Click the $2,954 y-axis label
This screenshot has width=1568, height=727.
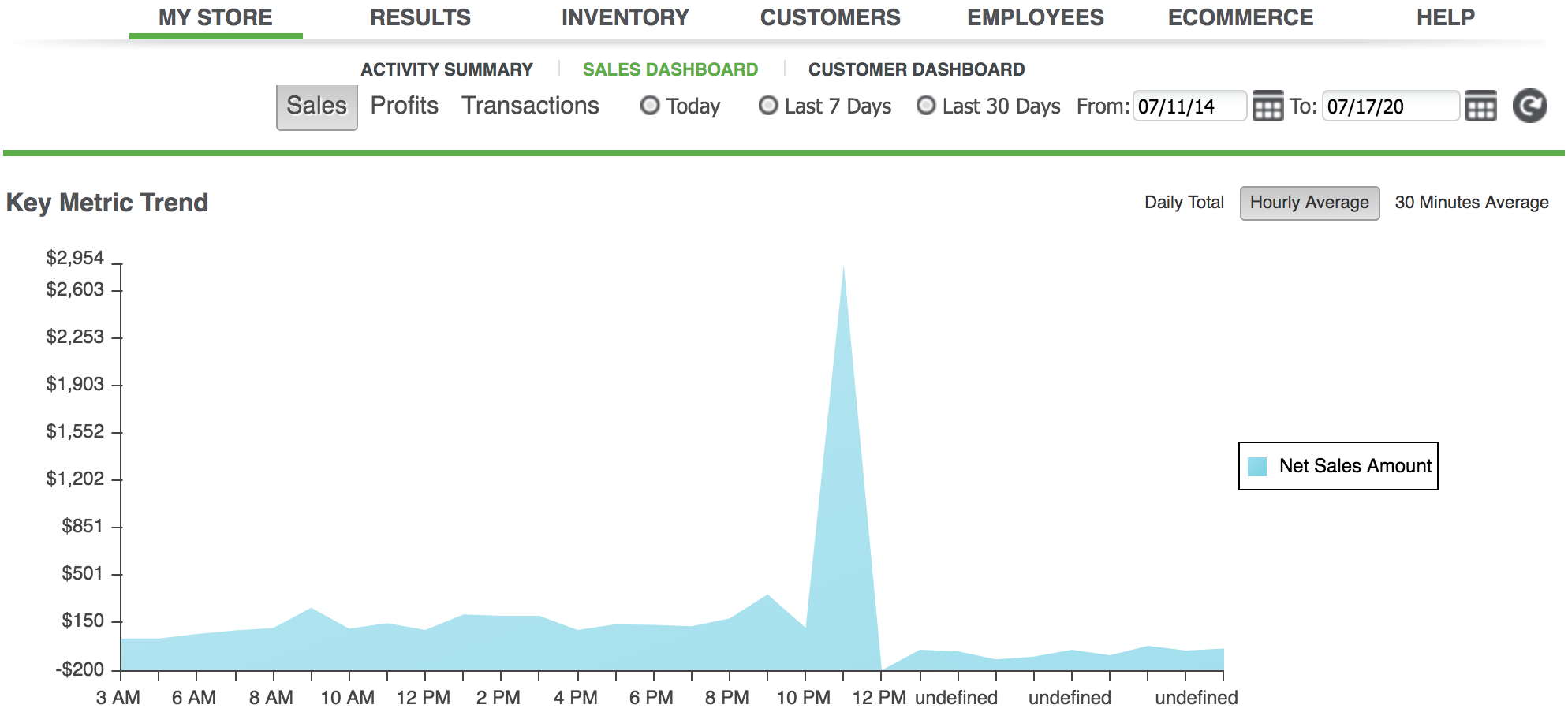click(75, 258)
